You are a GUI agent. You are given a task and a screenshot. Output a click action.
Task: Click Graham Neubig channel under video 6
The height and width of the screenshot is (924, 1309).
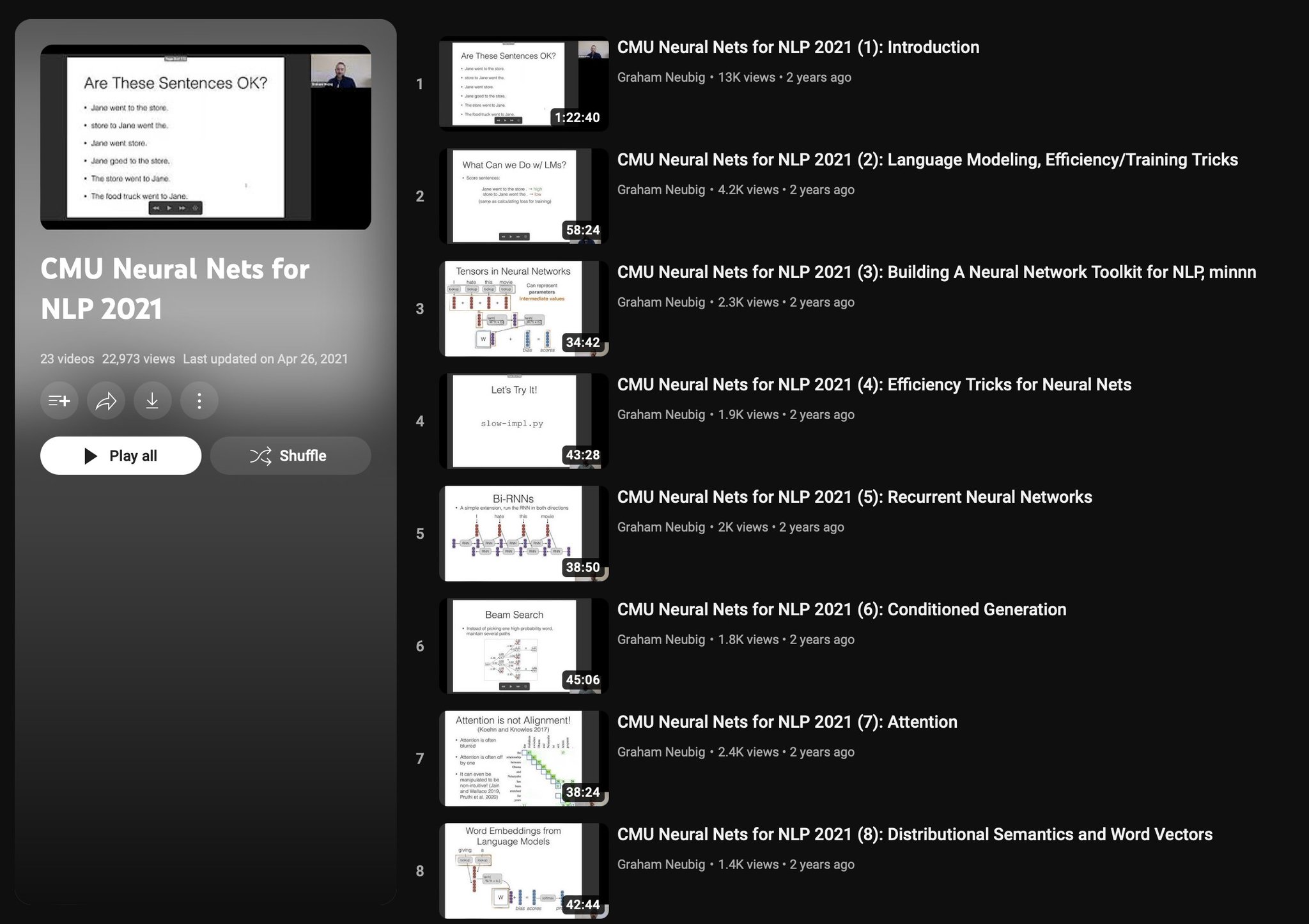click(x=661, y=640)
